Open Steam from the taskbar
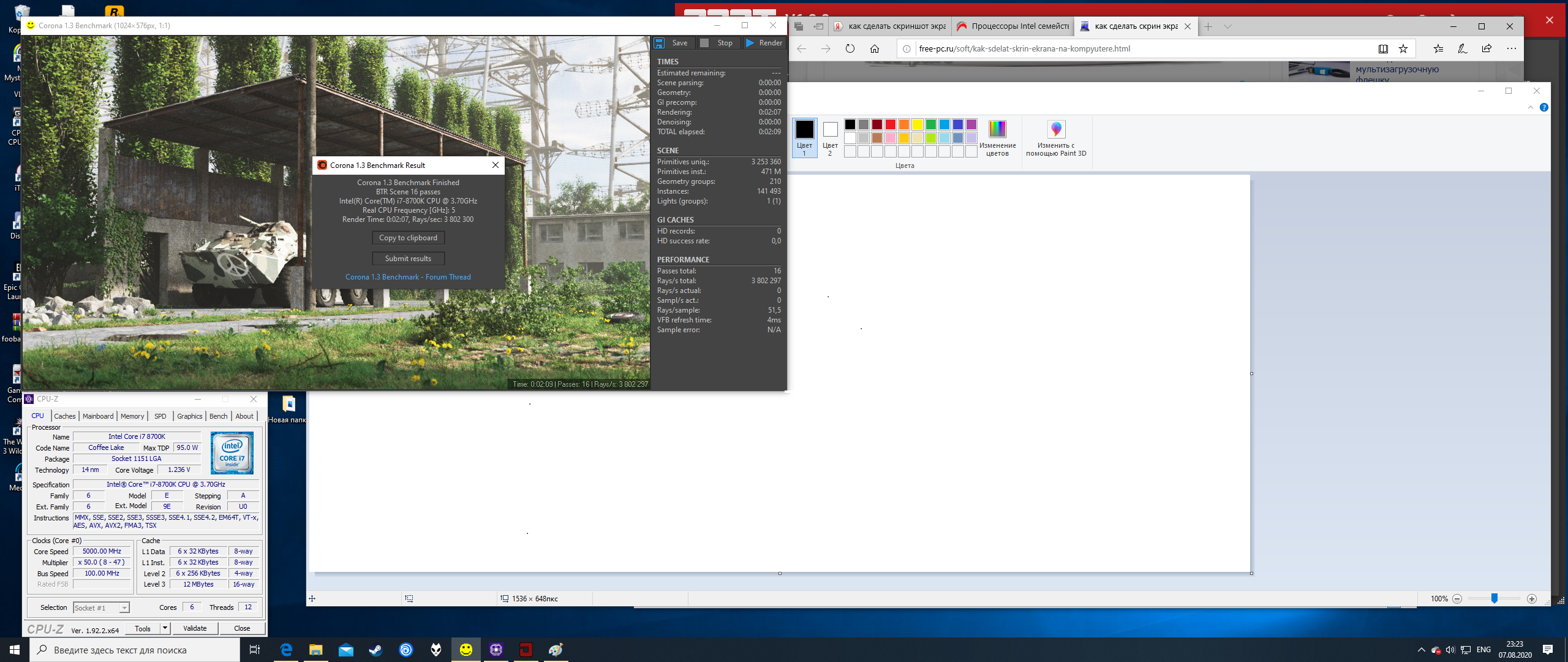The image size is (1568, 662). coord(375,650)
